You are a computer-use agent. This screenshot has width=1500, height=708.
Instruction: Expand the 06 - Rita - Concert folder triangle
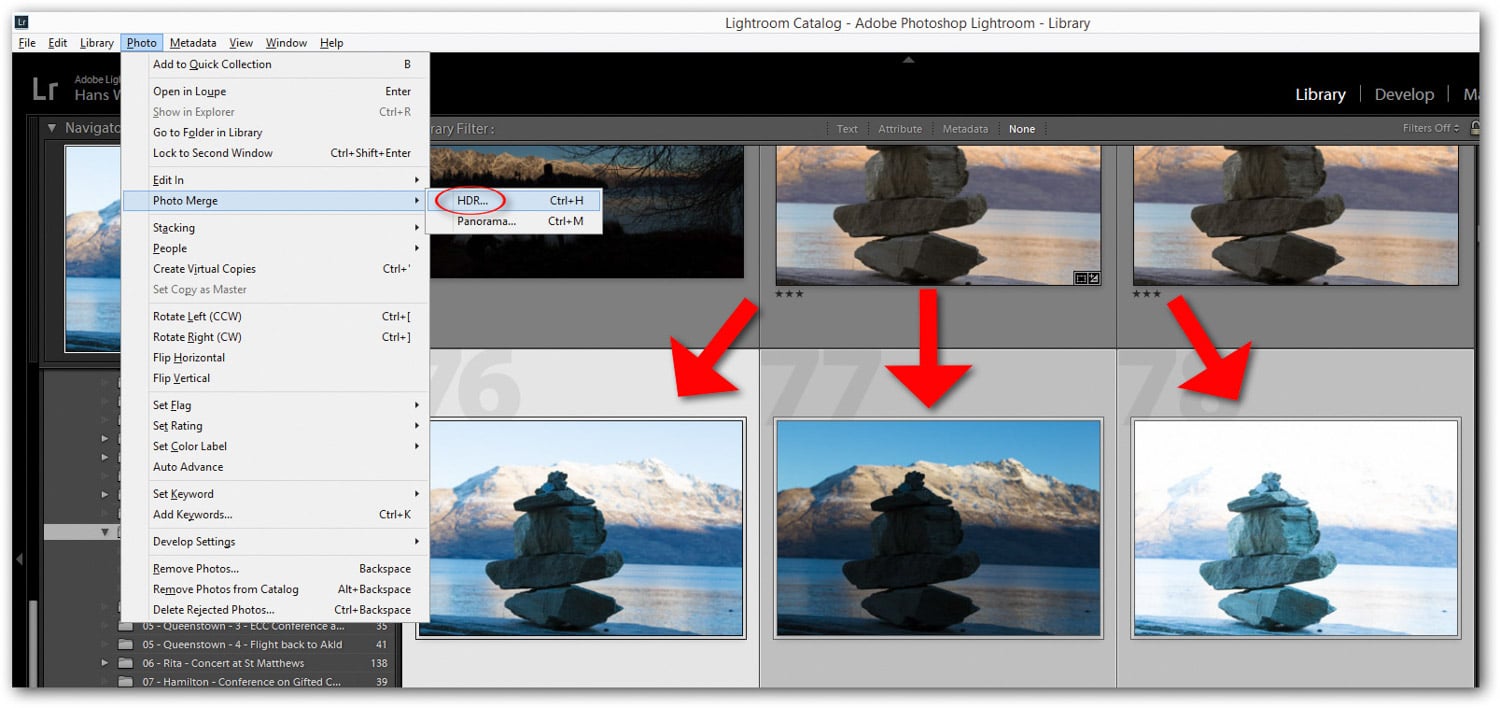click(105, 663)
